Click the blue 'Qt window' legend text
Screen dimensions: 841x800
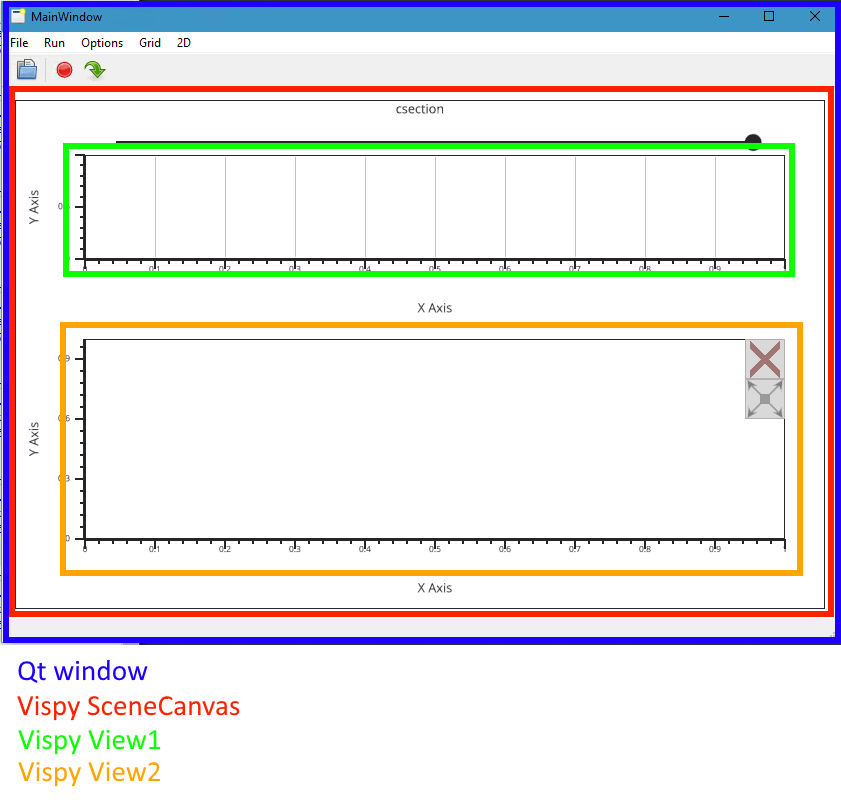tap(82, 671)
